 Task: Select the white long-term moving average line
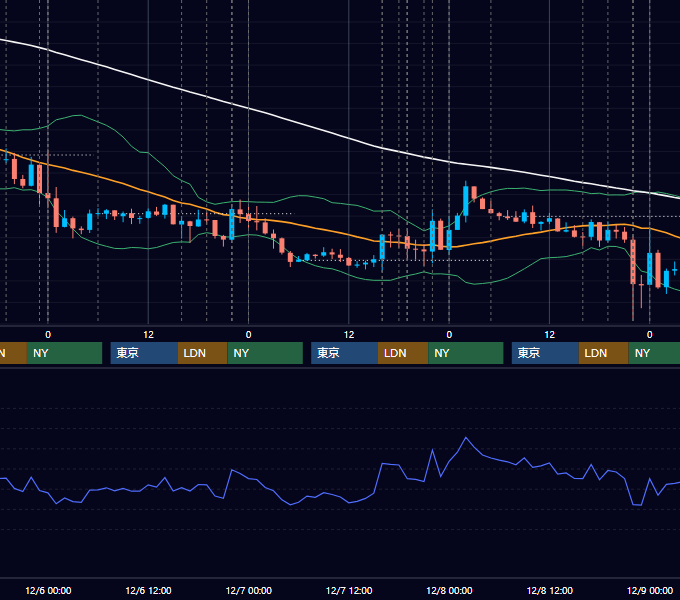349,139
